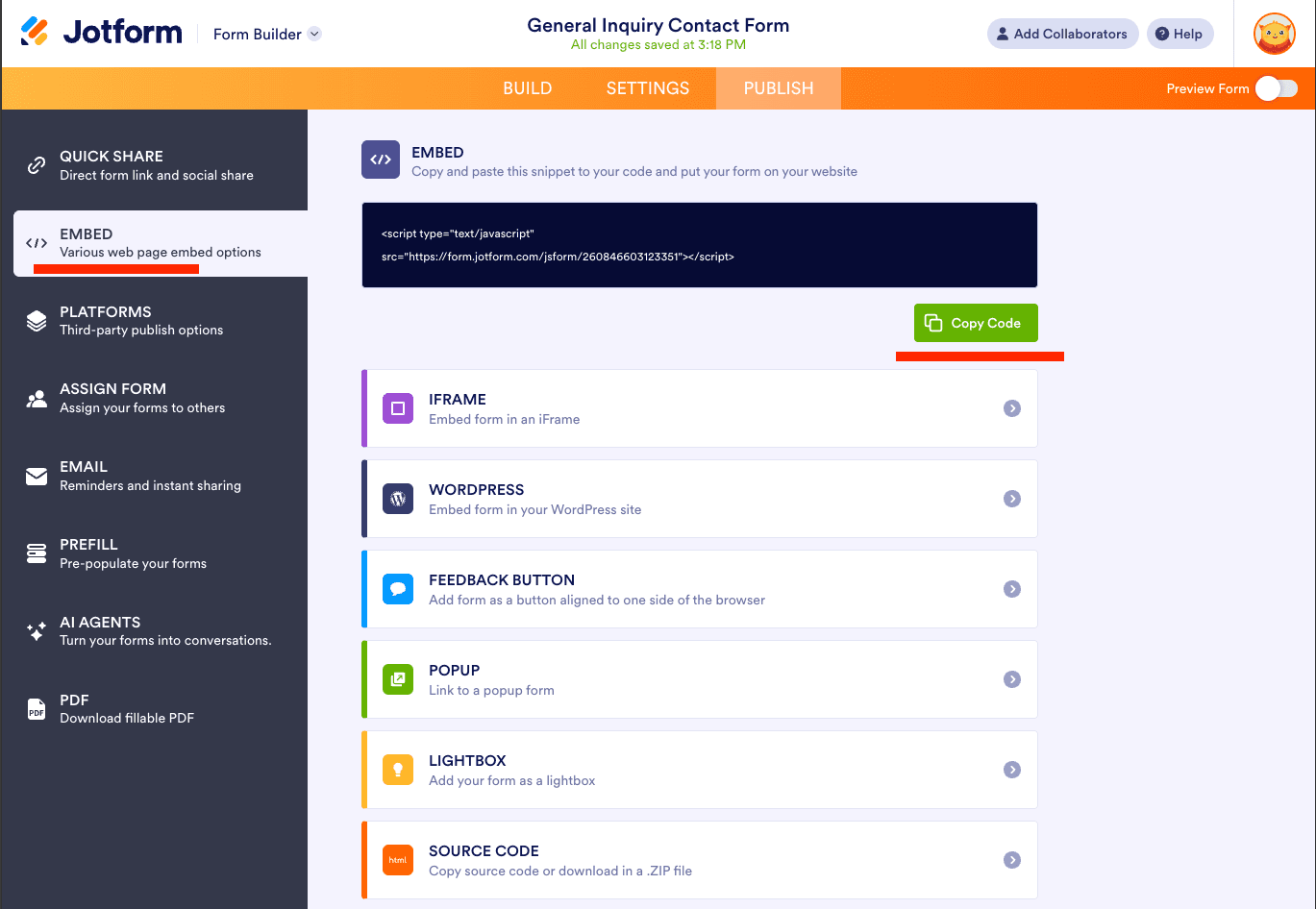
Task: Open the user avatar profile menu
Action: (1274, 34)
